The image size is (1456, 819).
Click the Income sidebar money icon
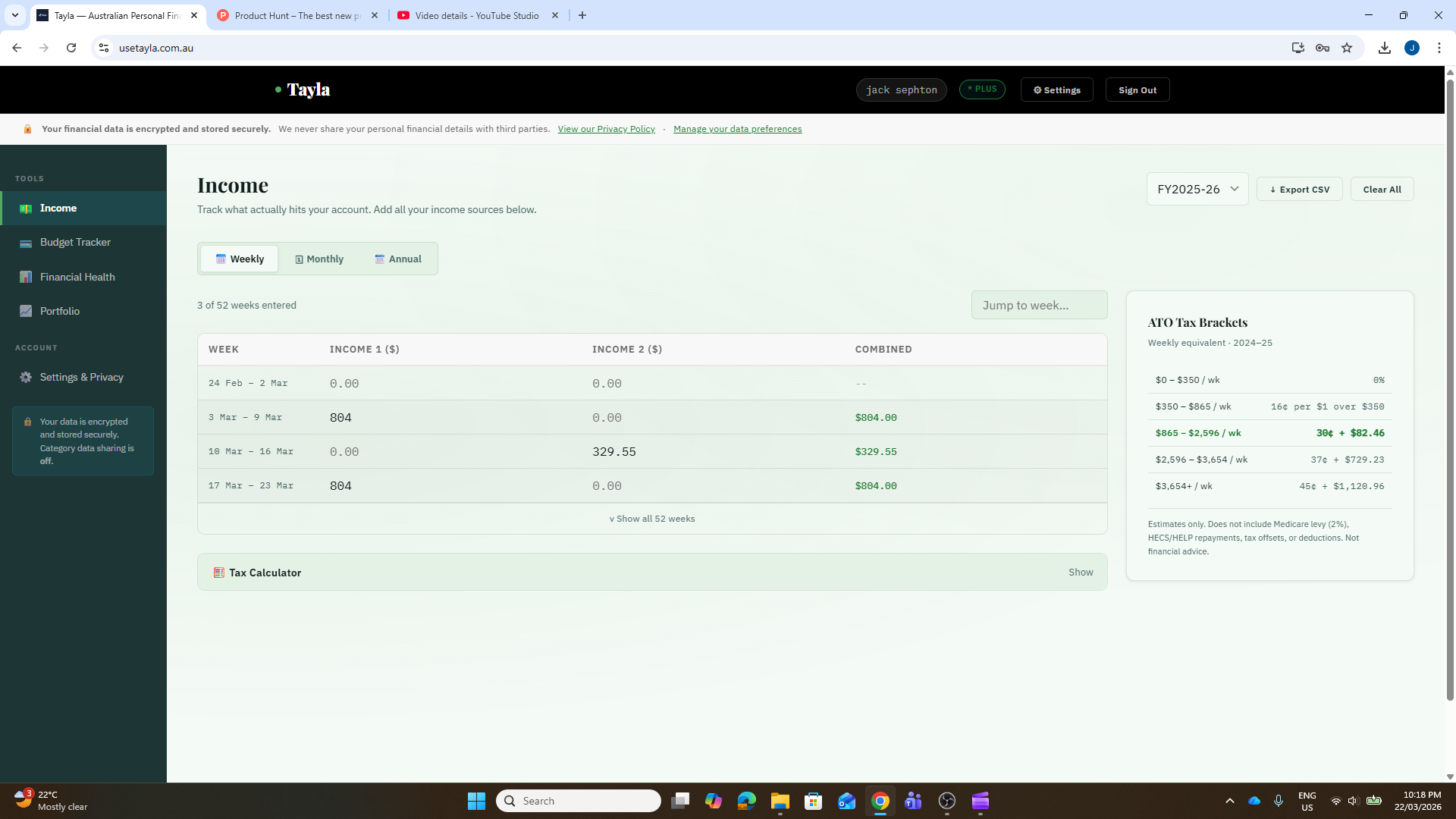pos(26,209)
